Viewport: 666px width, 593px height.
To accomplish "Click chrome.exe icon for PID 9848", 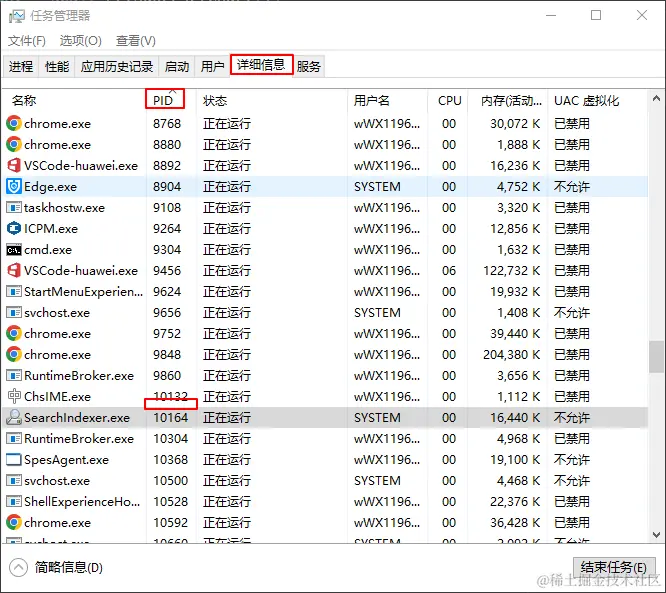I will 14,355.
